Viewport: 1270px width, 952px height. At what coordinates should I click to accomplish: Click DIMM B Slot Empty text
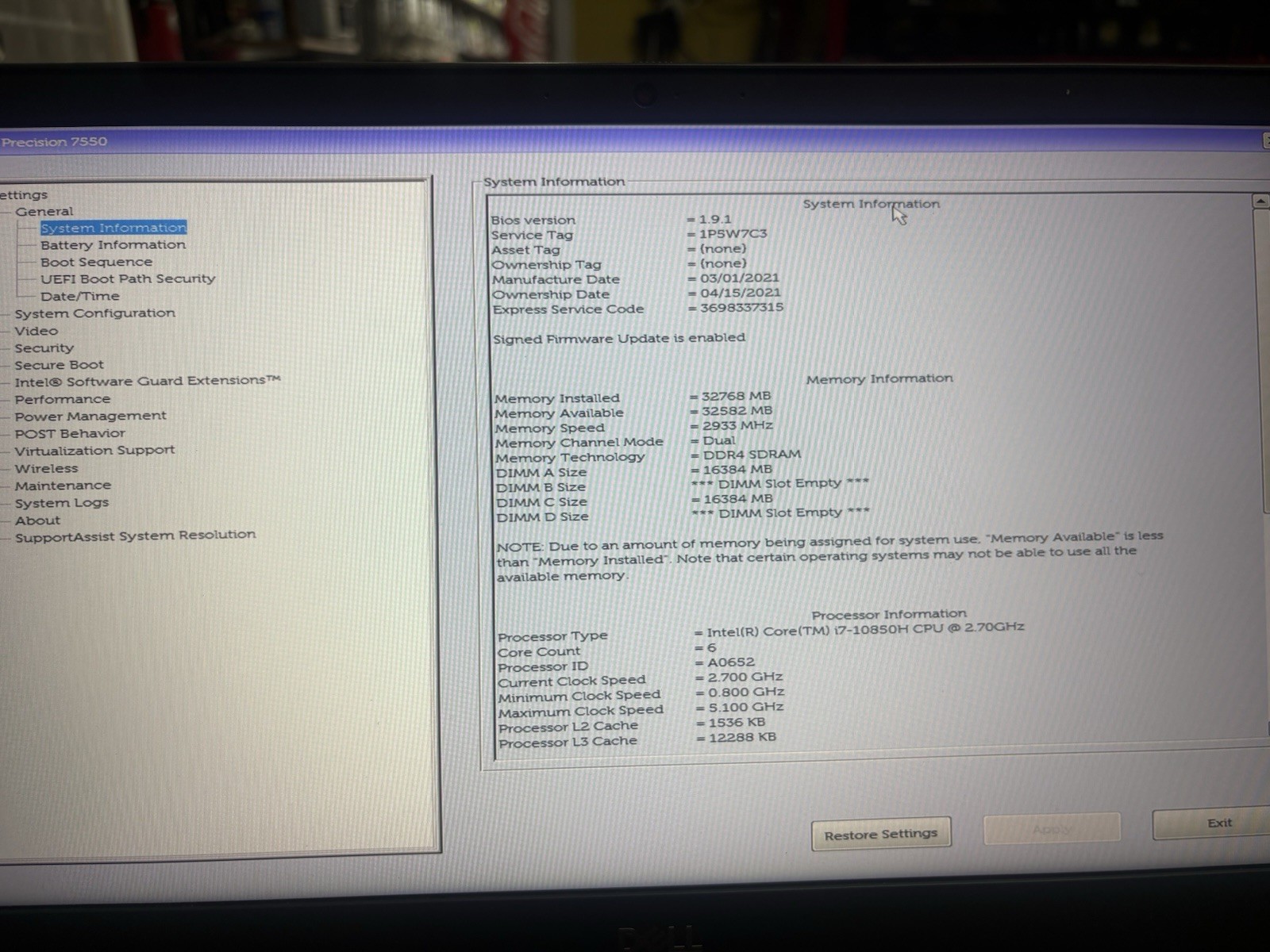pos(780,483)
